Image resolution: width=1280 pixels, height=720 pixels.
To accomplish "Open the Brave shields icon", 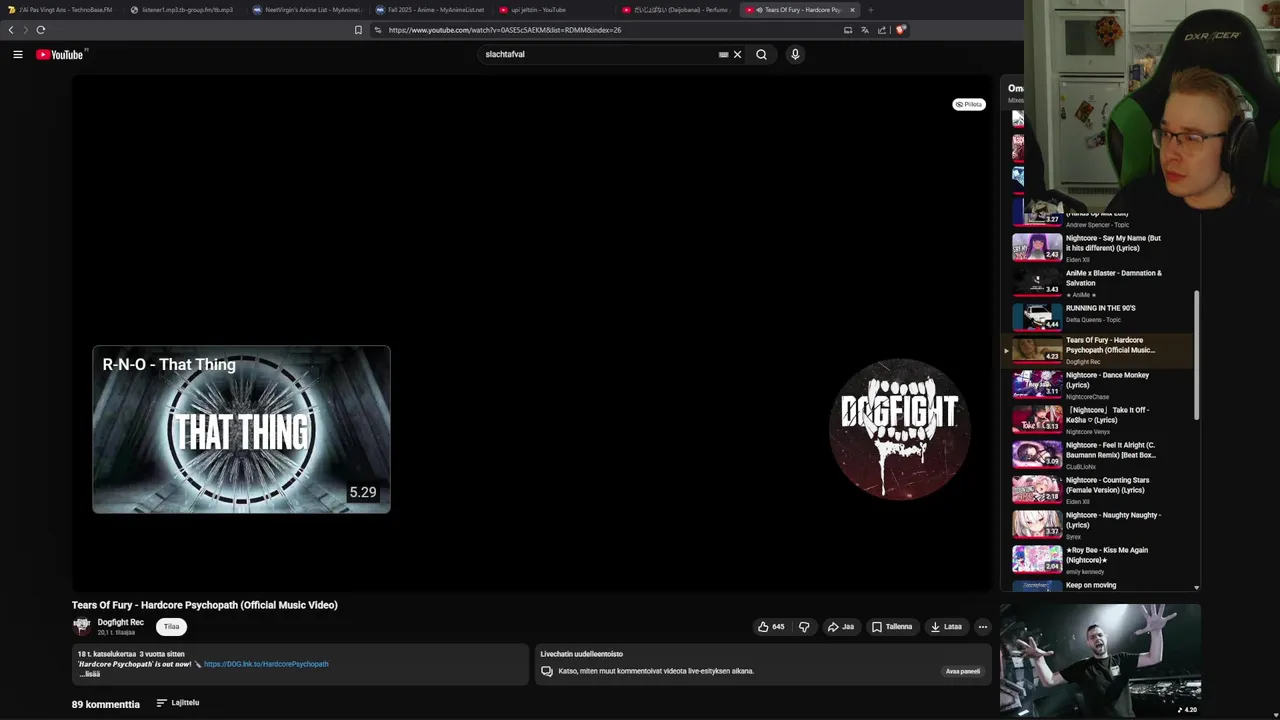I will click(x=900, y=30).
